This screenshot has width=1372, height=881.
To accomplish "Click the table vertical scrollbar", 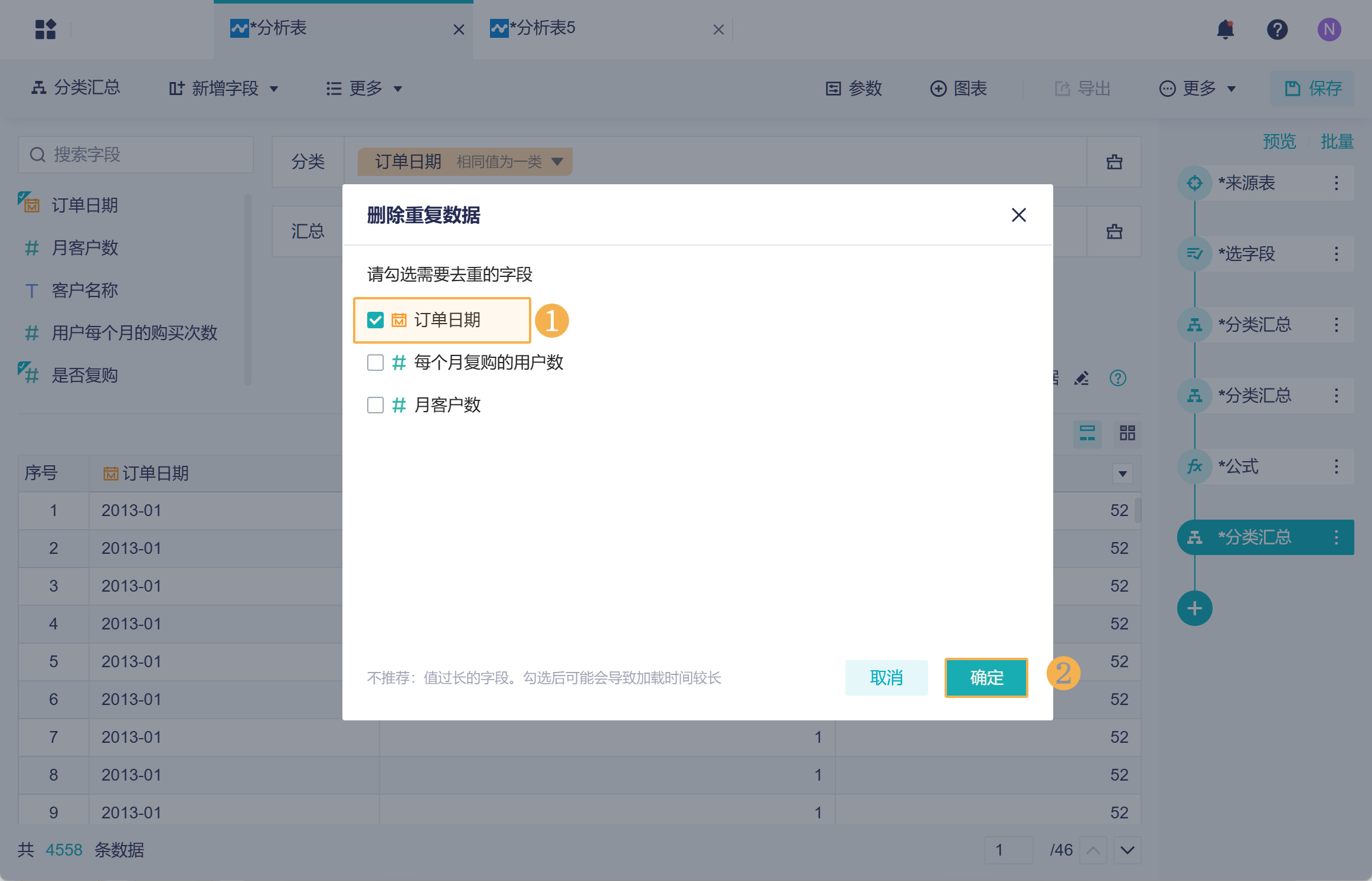I will point(1138,510).
